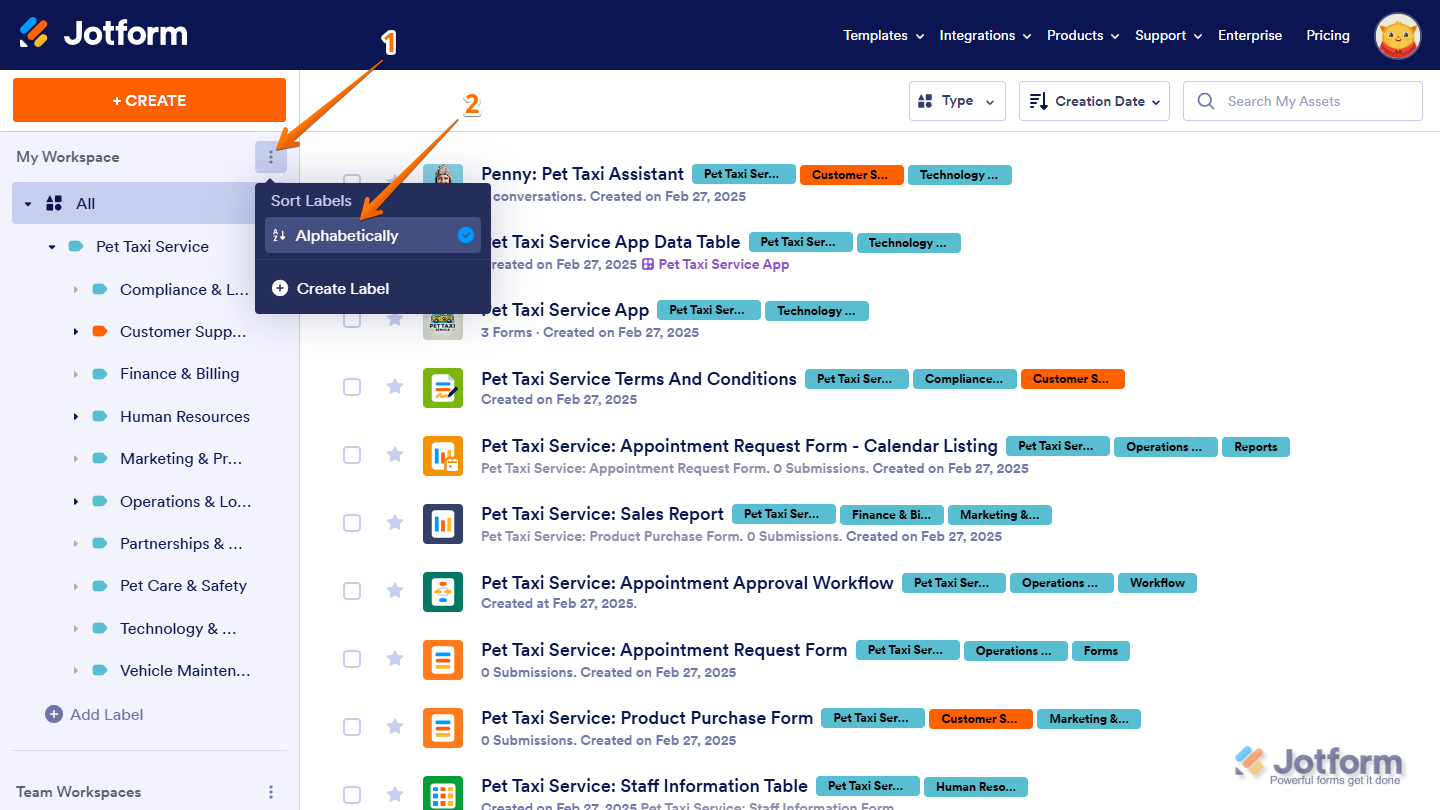Open Team Workspaces three-dot options menu

click(x=270, y=792)
